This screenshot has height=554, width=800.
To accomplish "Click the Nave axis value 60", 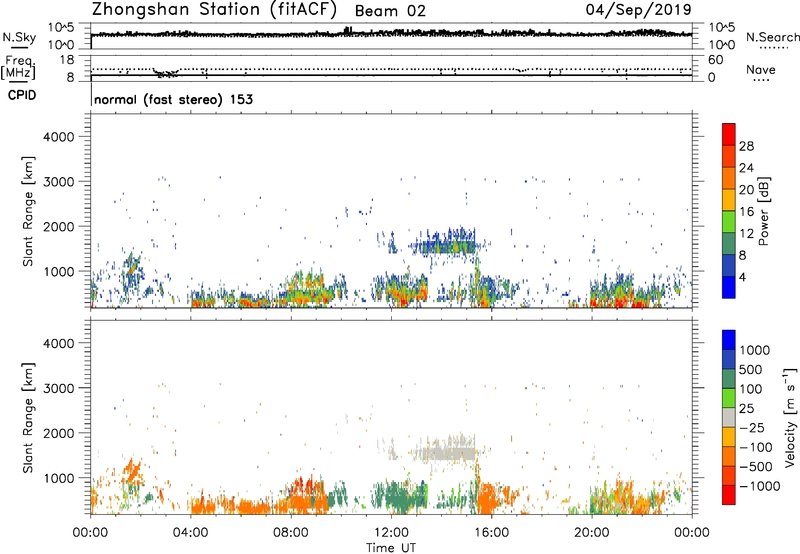I will point(715,60).
